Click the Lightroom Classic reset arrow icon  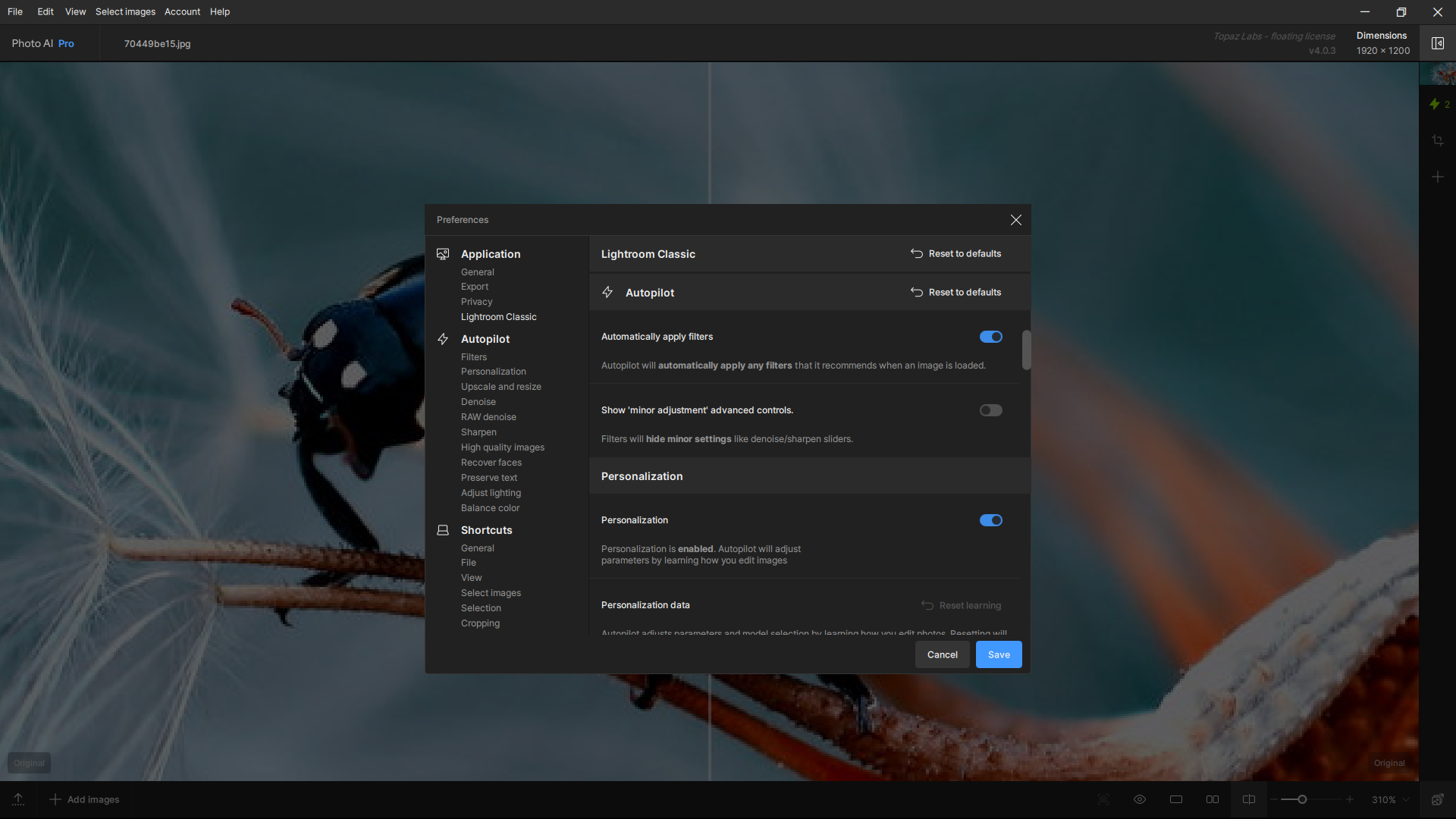point(917,253)
